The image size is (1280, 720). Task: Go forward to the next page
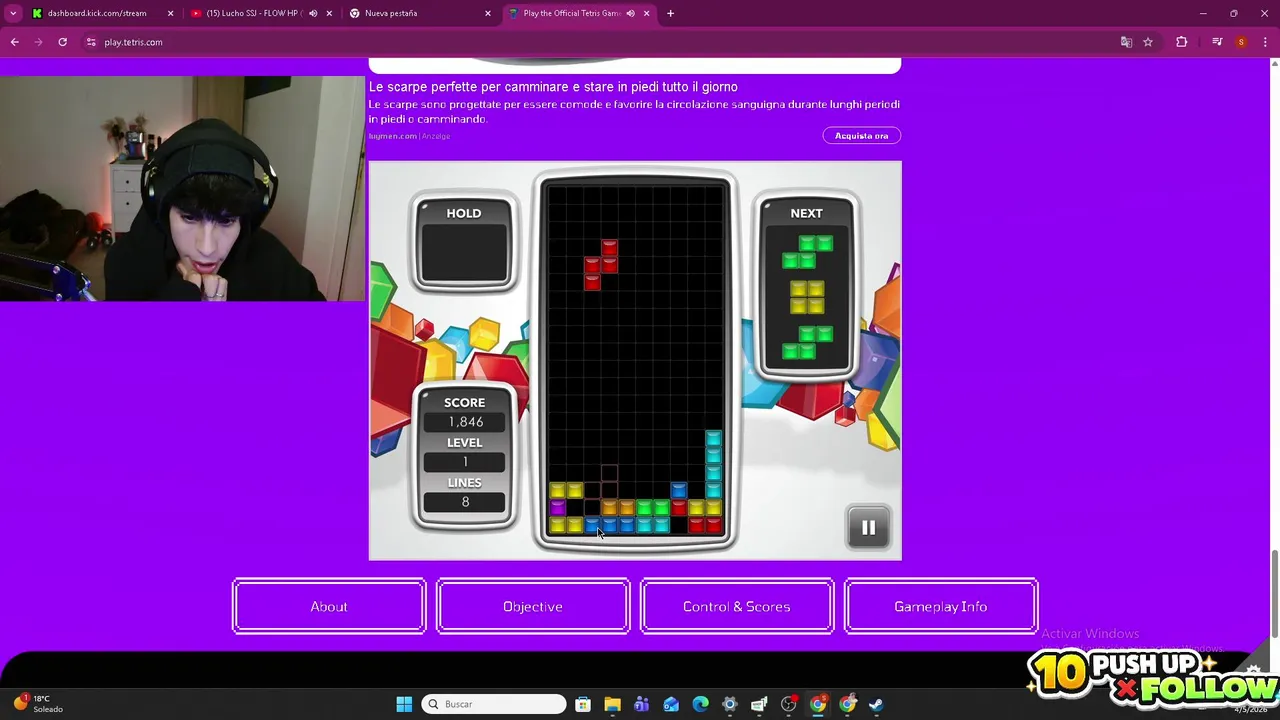coord(39,42)
